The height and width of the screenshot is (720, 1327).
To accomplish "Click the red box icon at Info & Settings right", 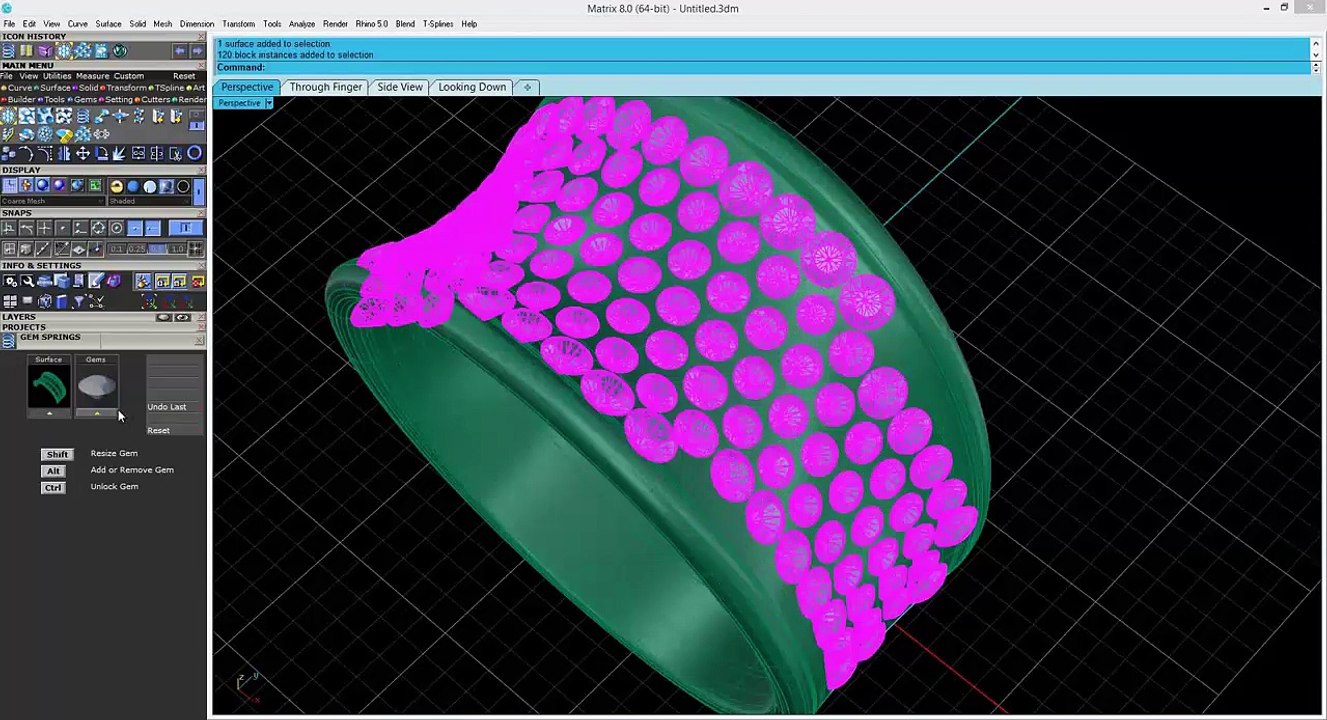I will tap(198, 281).
